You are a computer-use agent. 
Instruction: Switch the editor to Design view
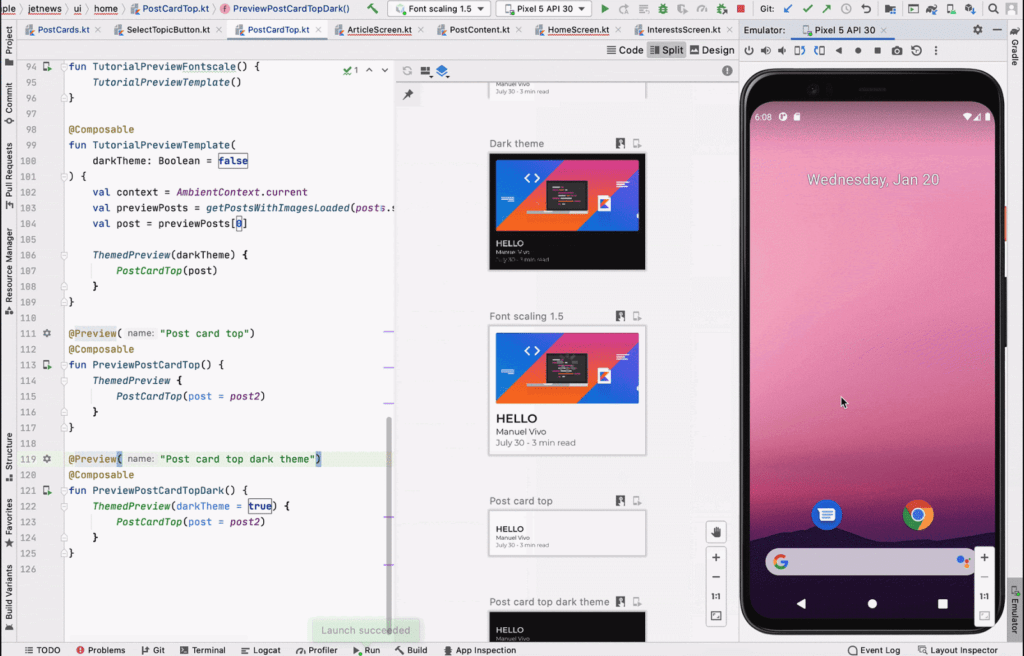(712, 49)
